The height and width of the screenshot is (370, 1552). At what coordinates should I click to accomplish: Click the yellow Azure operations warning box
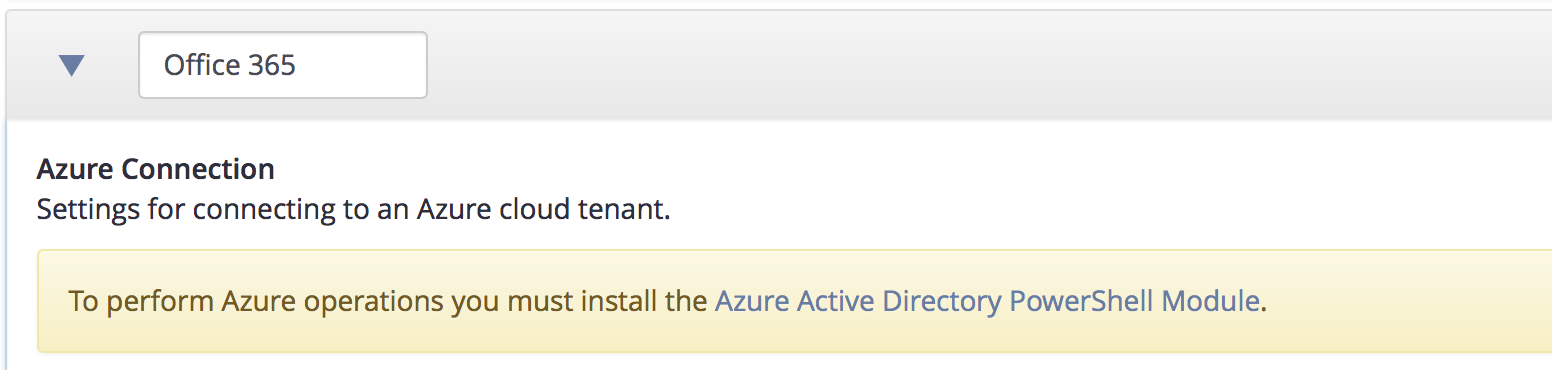[x=794, y=301]
